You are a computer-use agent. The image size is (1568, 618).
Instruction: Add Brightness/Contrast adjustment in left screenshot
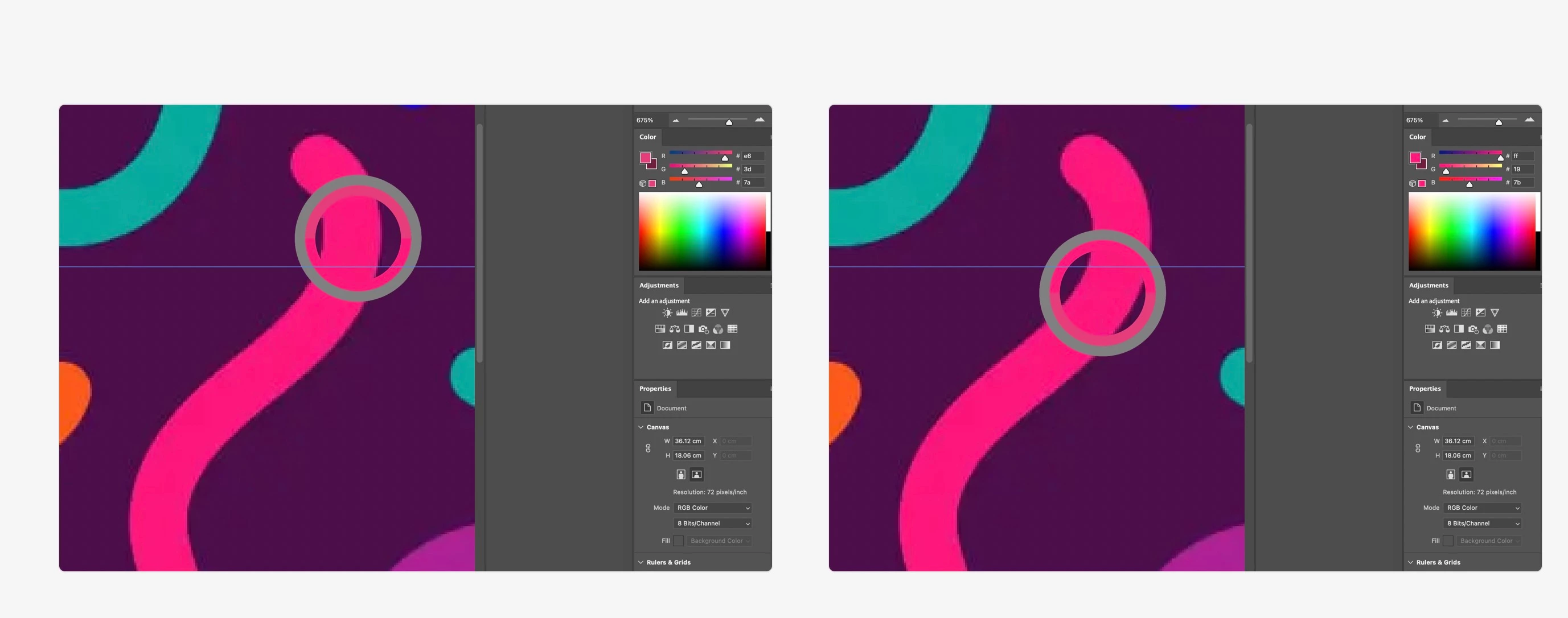[667, 312]
